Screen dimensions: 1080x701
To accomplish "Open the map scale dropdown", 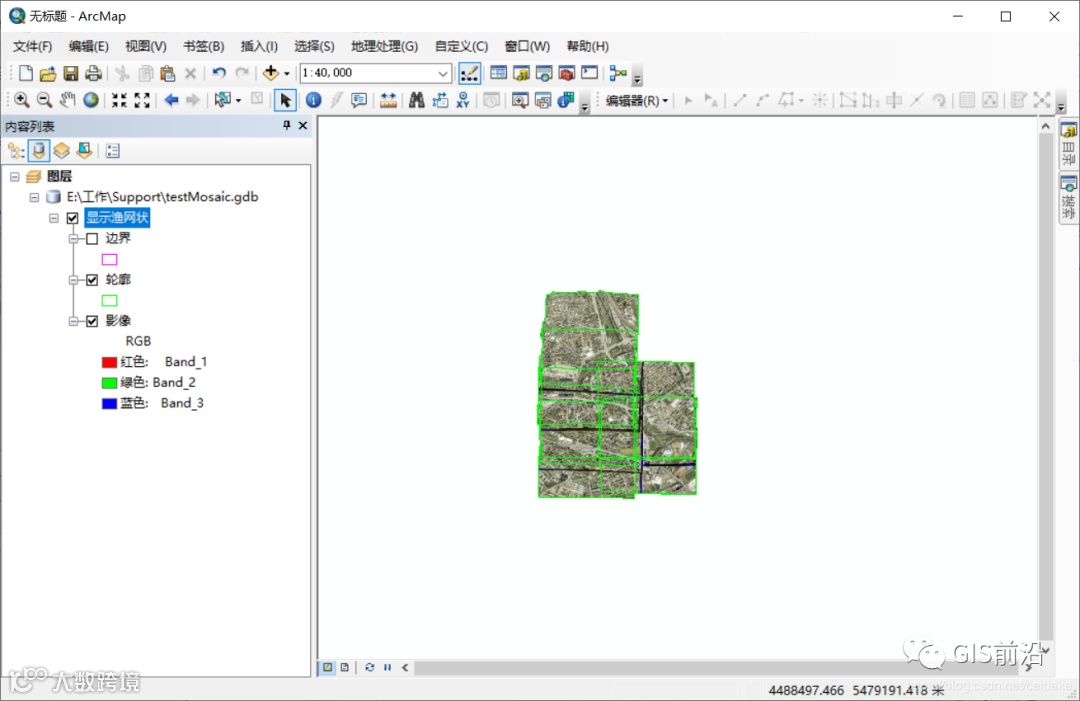I will tap(444, 73).
